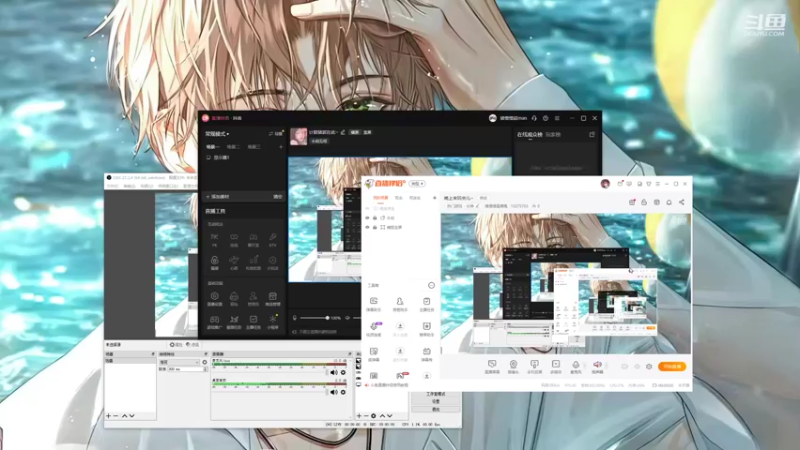
Task: Open the white toolbox tool with red badge
Action: (400, 376)
